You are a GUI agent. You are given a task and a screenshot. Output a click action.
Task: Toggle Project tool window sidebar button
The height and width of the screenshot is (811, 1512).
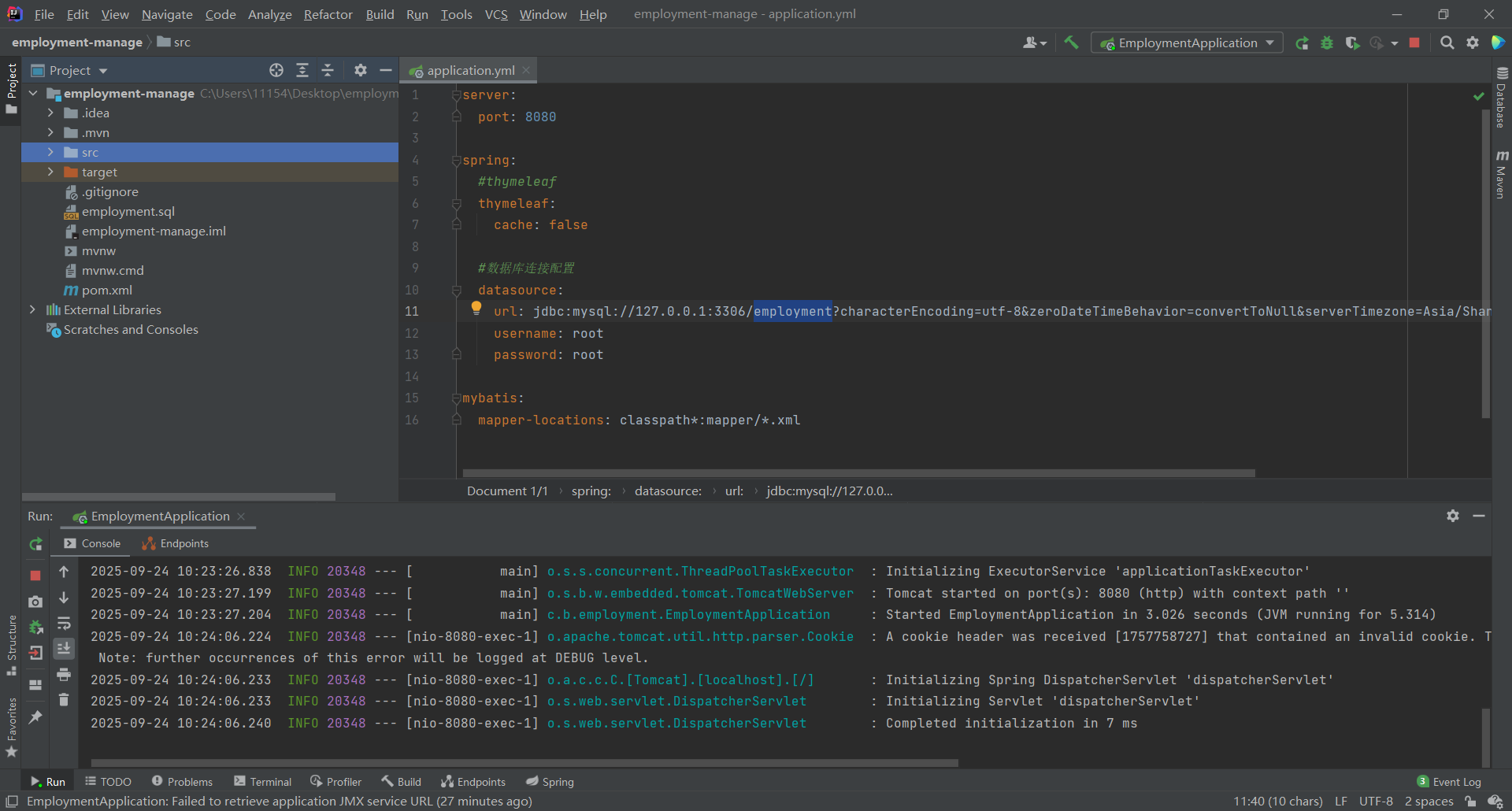pyautogui.click(x=11, y=88)
